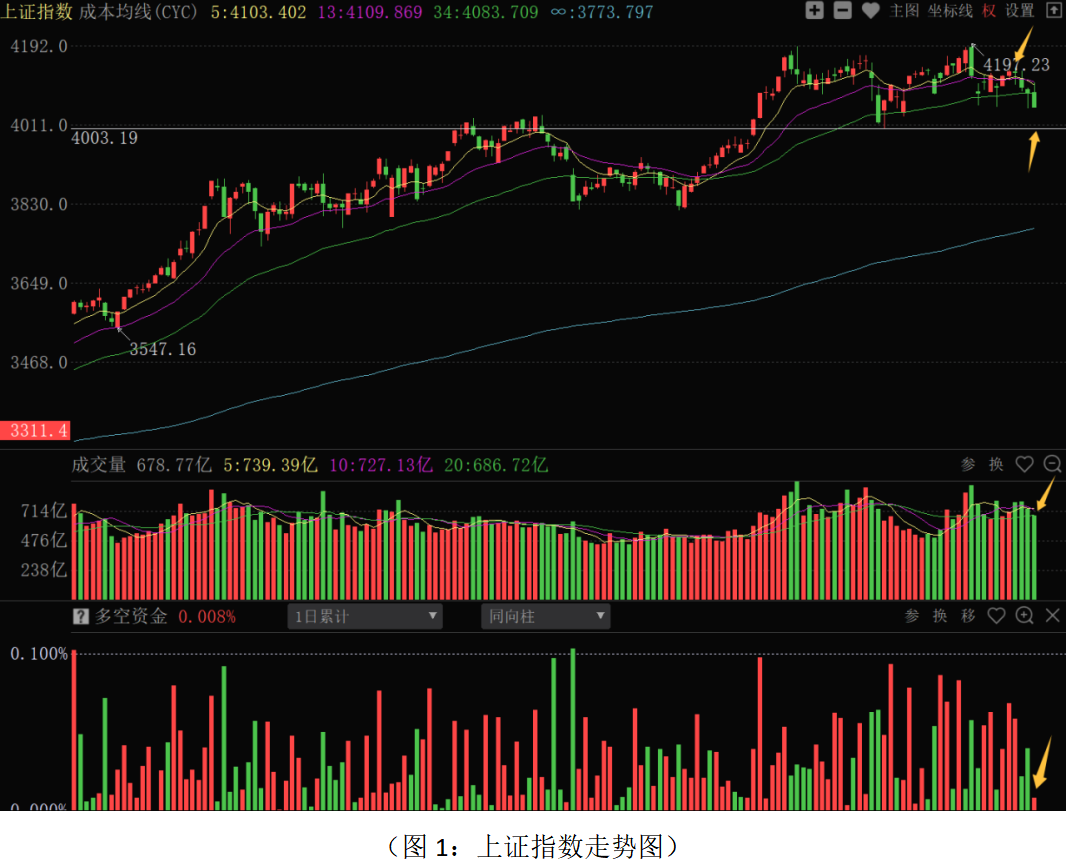Viewport: 1067px width, 868px height.
Task: Toggle 坐标线 coordinate lines display
Action: click(949, 11)
